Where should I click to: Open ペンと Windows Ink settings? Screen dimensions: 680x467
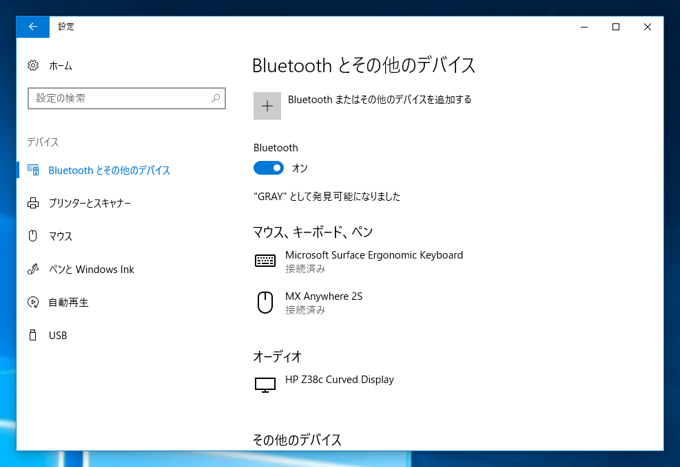(91, 269)
